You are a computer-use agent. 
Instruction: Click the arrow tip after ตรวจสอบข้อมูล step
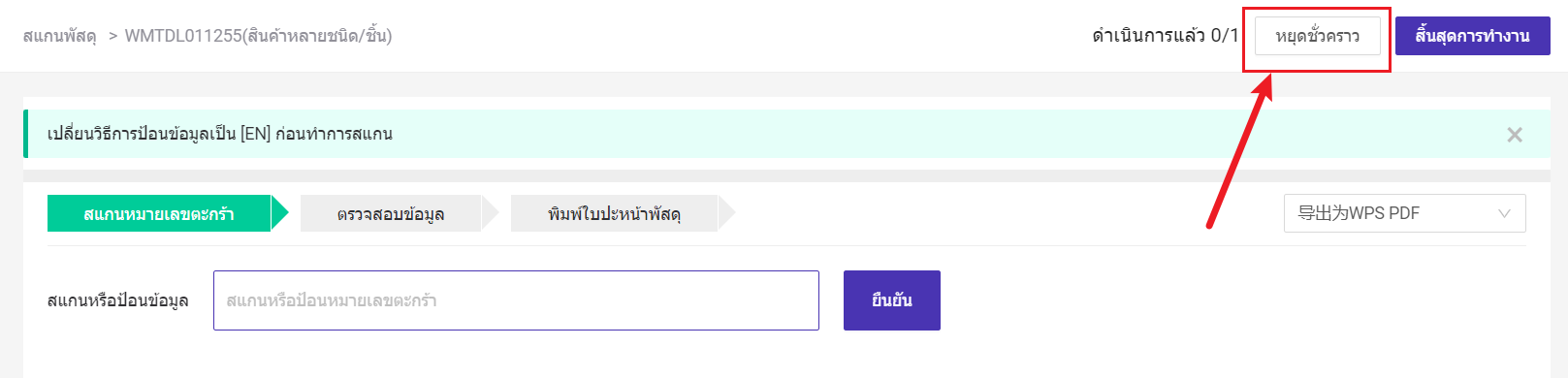(491, 213)
